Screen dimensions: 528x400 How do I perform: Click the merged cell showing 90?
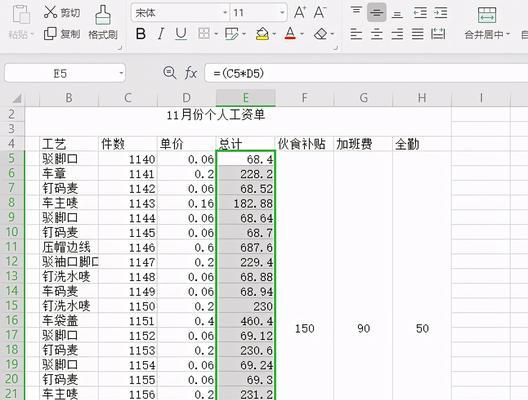click(363, 328)
